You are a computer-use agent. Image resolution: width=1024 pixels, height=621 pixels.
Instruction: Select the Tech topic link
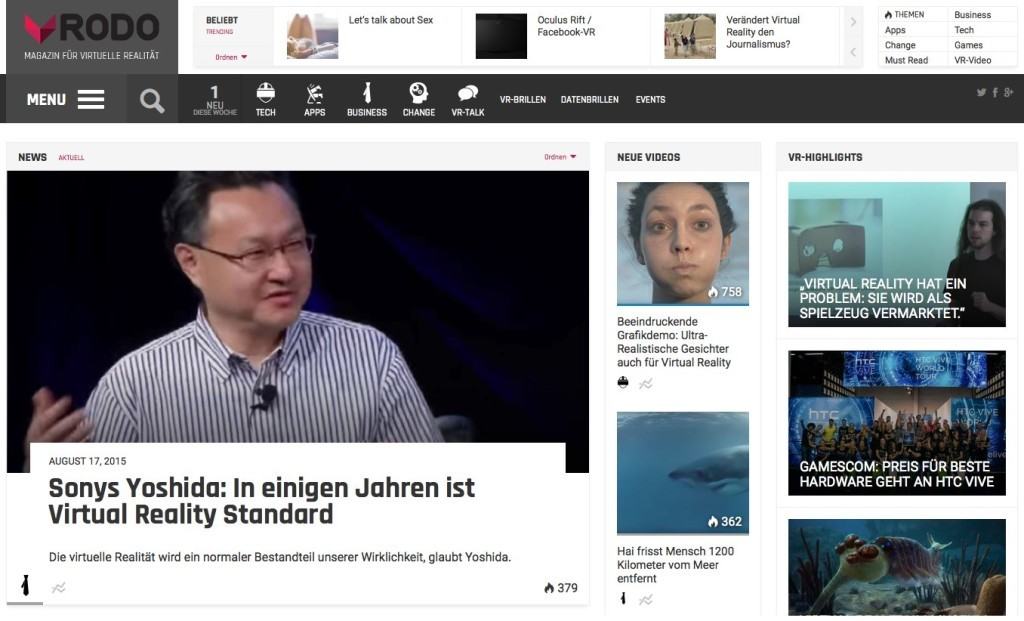point(964,30)
